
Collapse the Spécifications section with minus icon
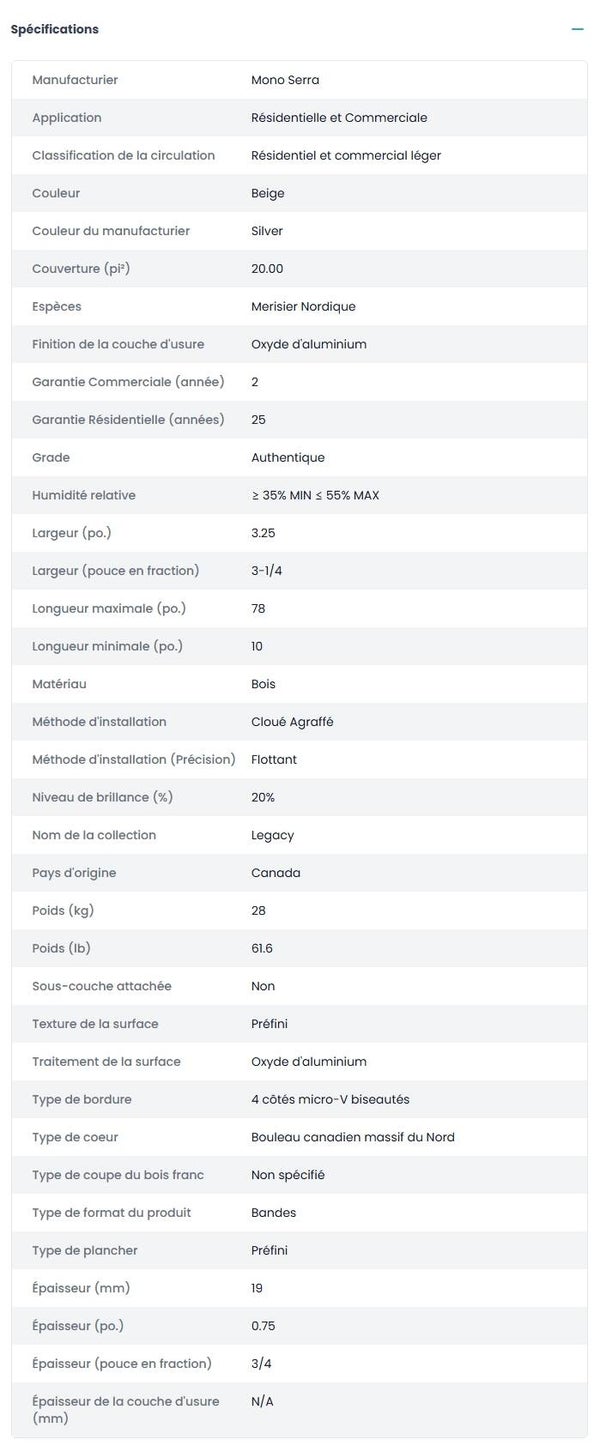[577, 30]
